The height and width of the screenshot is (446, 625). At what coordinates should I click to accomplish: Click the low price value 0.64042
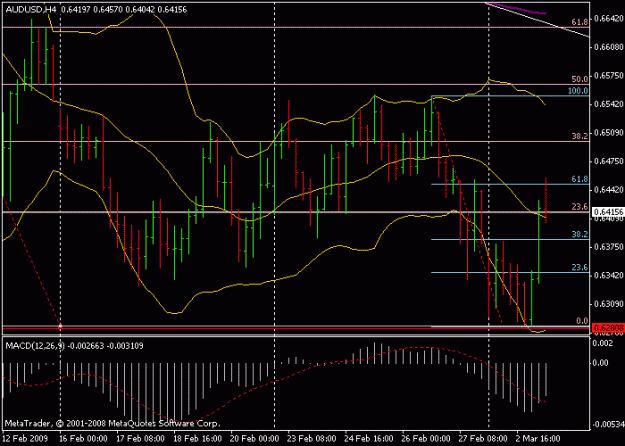click(x=140, y=9)
